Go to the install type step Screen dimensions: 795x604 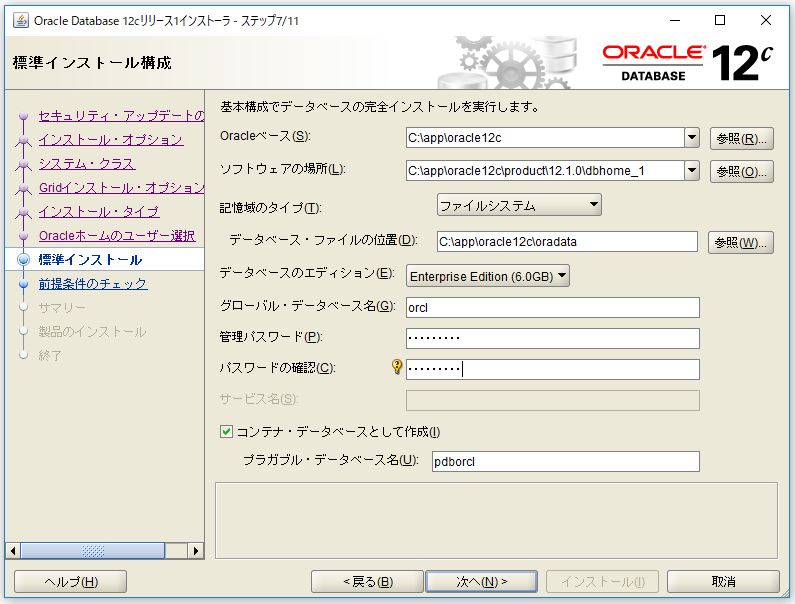[99, 211]
